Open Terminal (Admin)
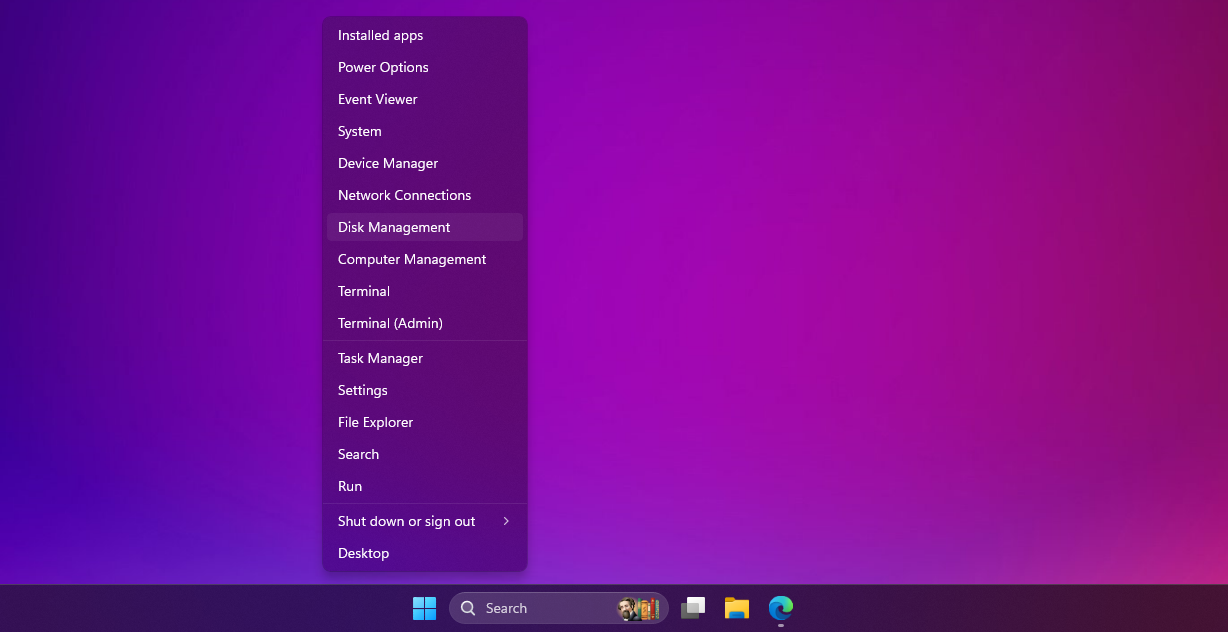The width and height of the screenshot is (1228, 632). 425,323
